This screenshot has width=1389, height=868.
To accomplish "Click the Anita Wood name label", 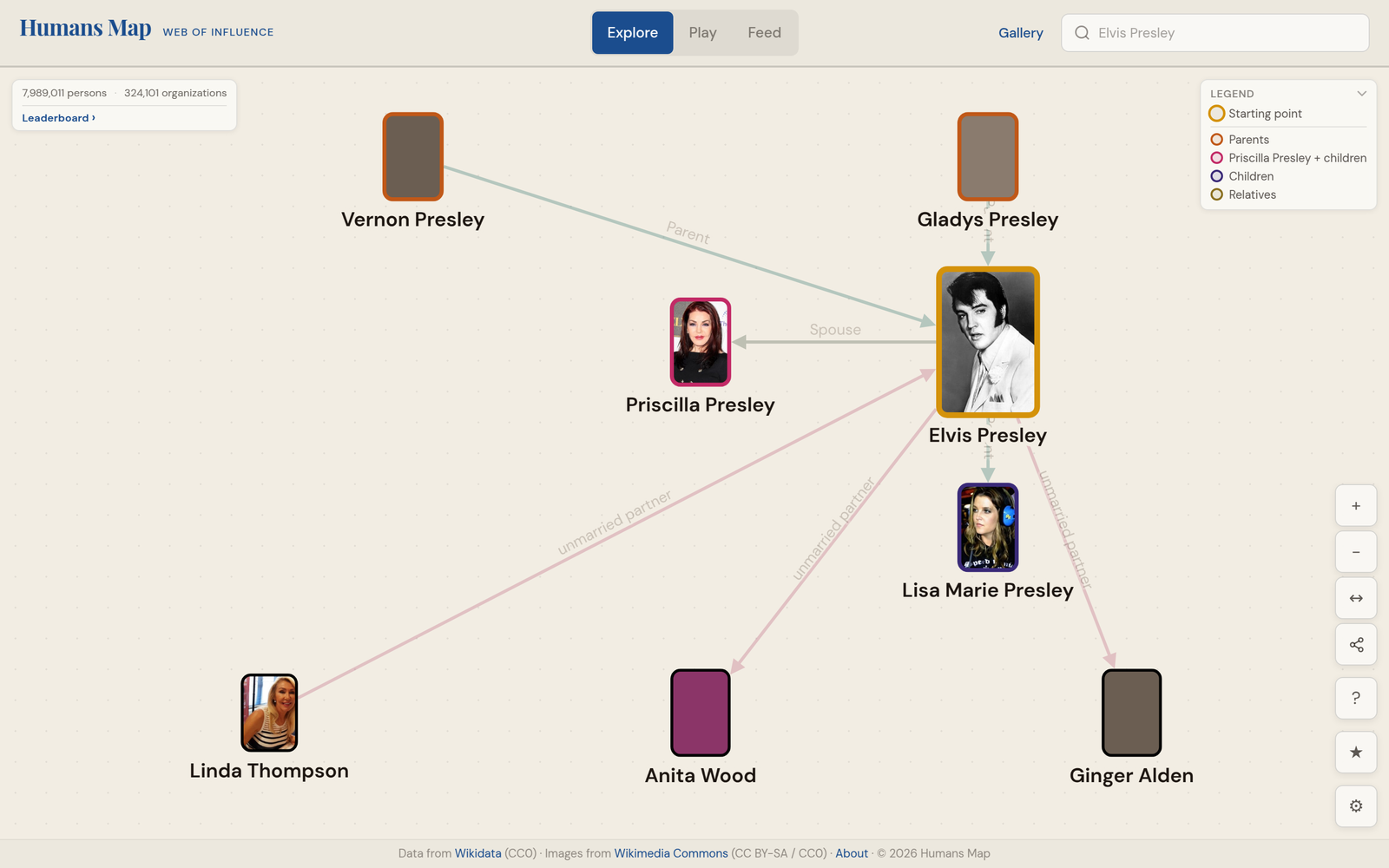I will (701, 776).
